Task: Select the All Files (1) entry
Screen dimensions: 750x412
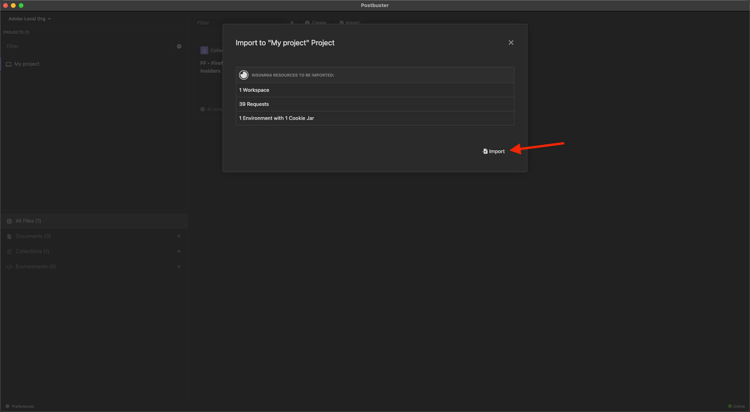Action: coord(94,221)
